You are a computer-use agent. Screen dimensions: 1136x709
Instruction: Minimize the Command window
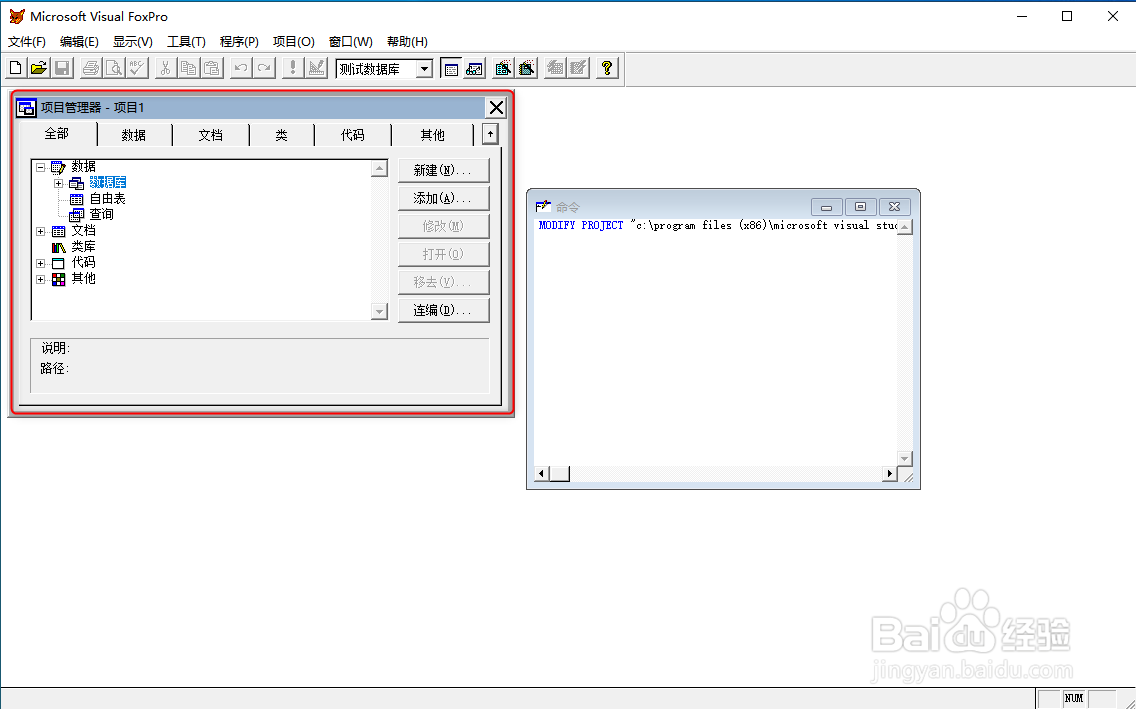point(827,207)
